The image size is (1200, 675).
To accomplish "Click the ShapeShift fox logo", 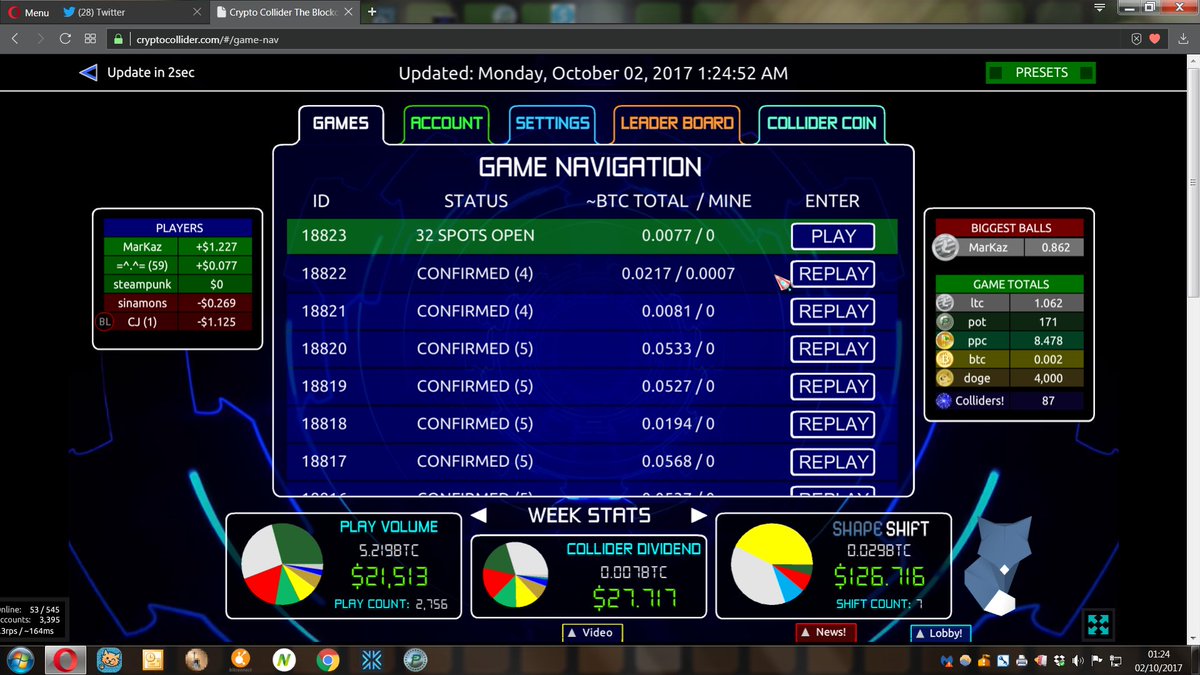I will coord(1003,566).
